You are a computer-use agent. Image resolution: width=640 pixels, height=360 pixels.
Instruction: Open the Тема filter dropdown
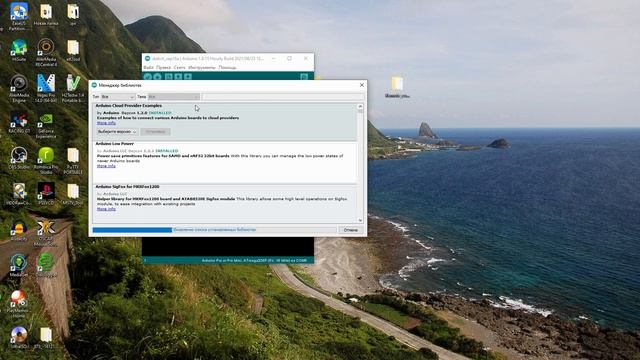coord(174,97)
